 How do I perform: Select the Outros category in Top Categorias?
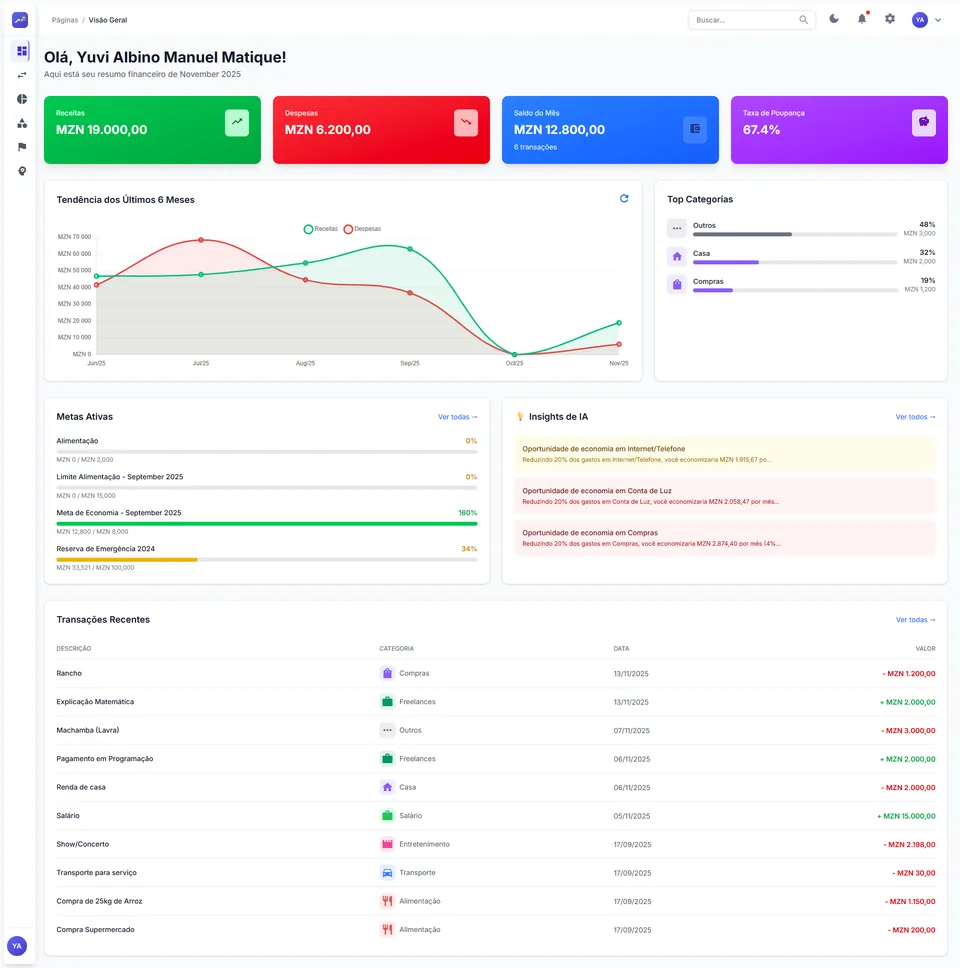801,228
